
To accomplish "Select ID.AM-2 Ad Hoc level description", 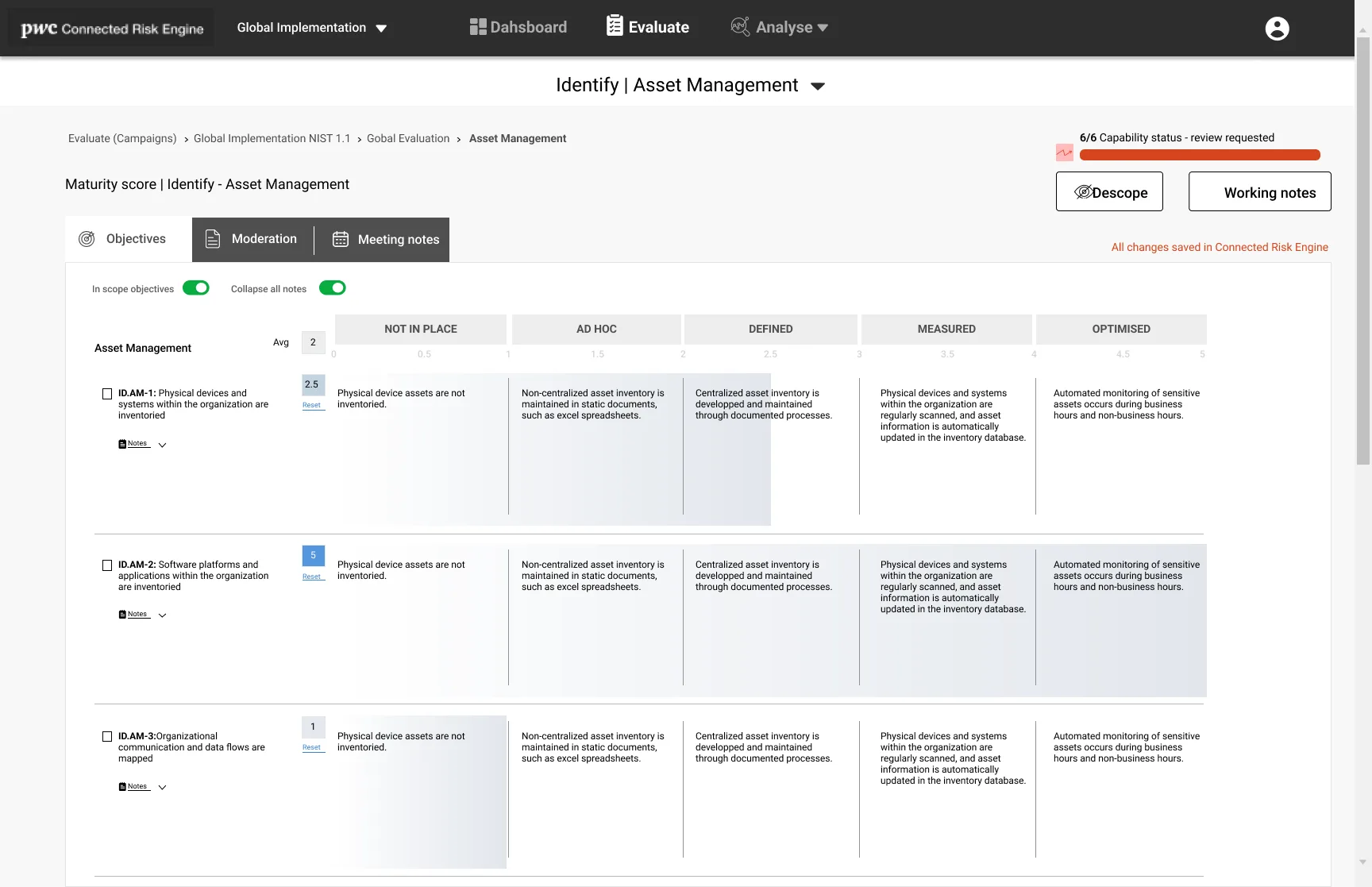I will point(593,576).
